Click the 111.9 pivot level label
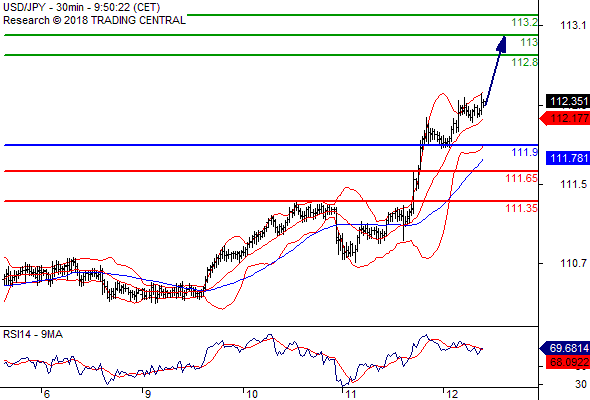Screen dimensions: 590x400 [525, 152]
